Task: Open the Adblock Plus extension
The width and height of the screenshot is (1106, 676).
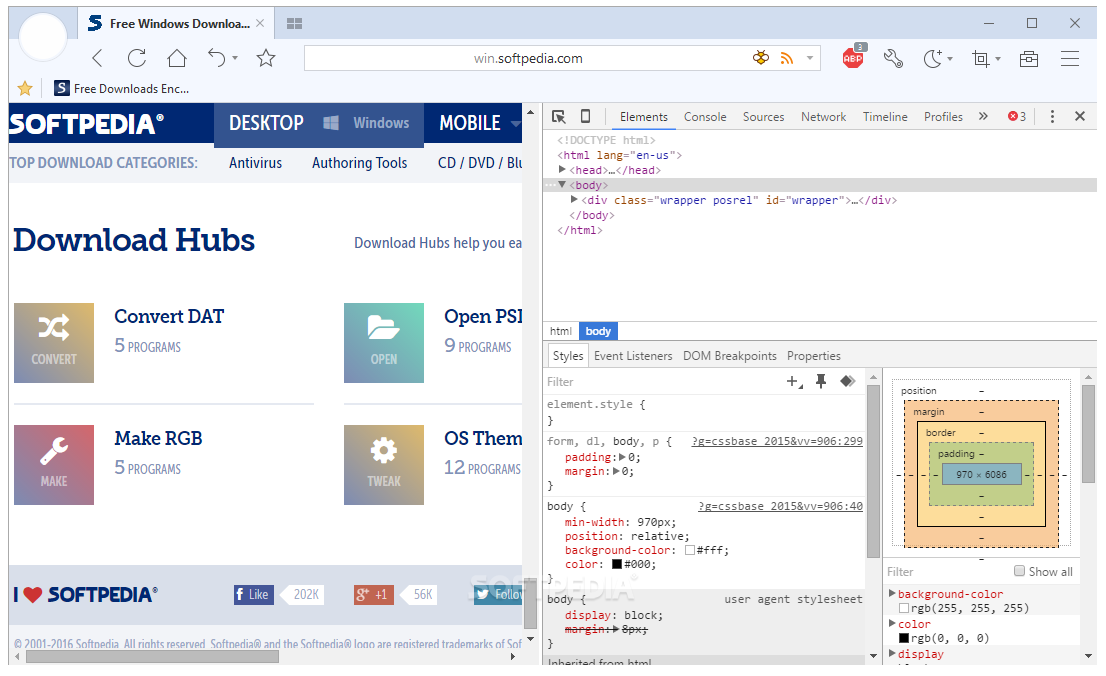Action: (853, 57)
